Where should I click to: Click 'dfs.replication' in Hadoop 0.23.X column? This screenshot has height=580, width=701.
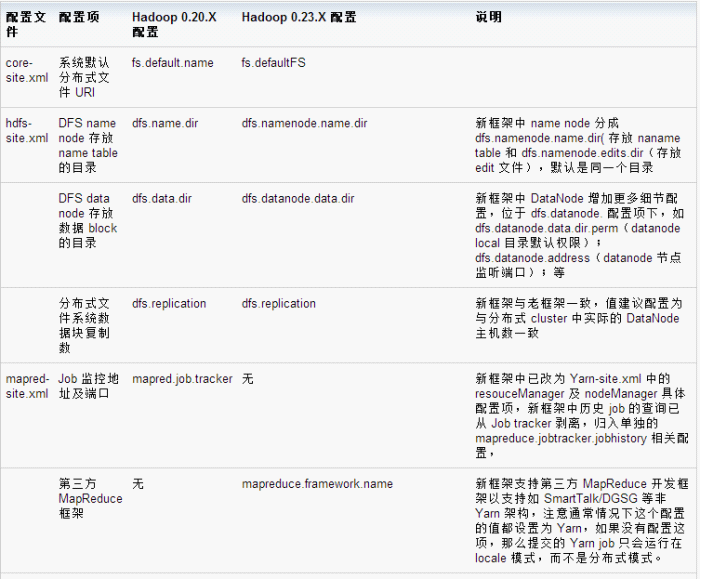coord(279,303)
